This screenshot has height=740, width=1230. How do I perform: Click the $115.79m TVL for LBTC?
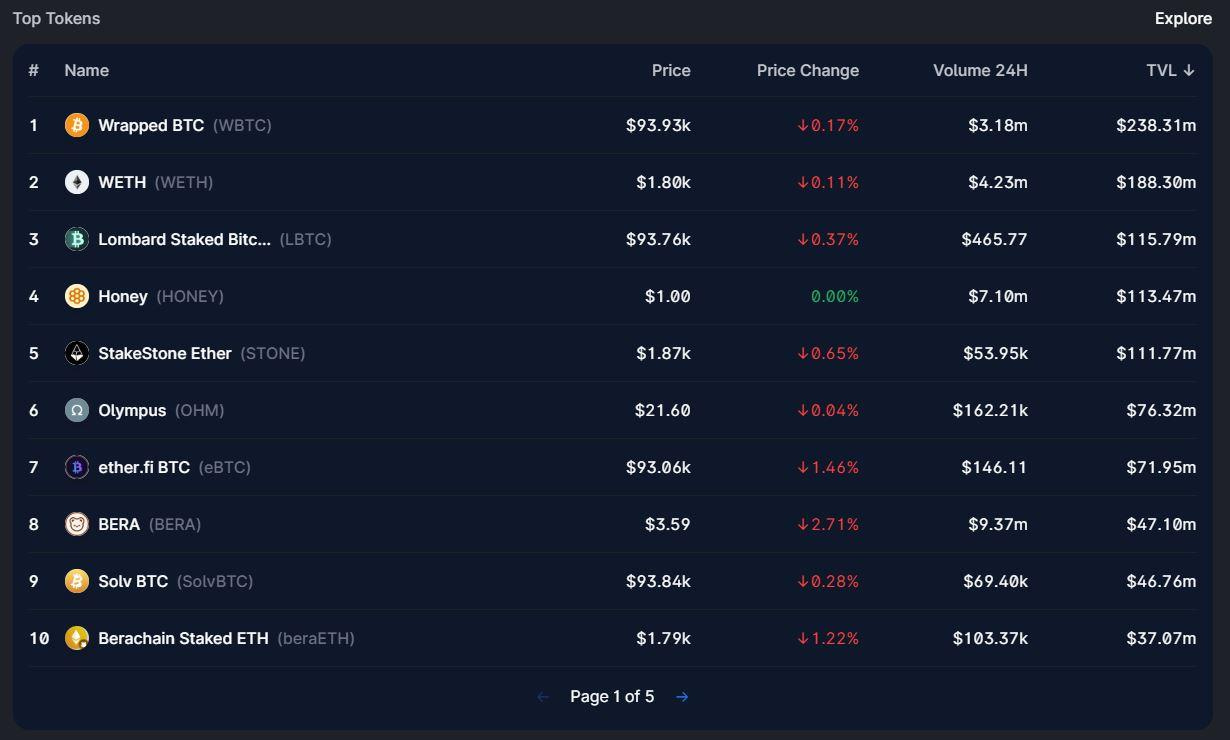click(1156, 239)
